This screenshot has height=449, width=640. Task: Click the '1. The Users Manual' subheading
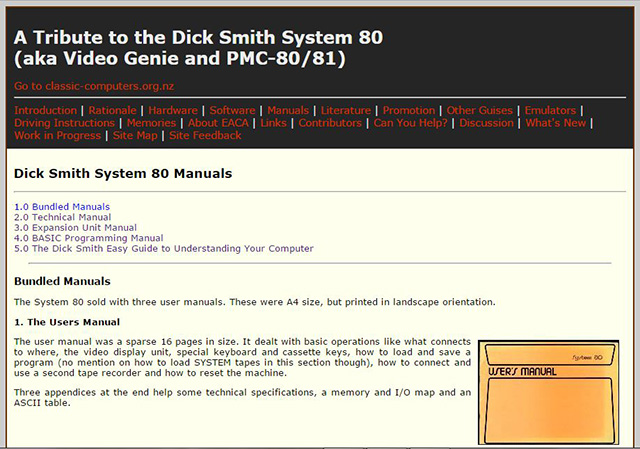coord(67,322)
